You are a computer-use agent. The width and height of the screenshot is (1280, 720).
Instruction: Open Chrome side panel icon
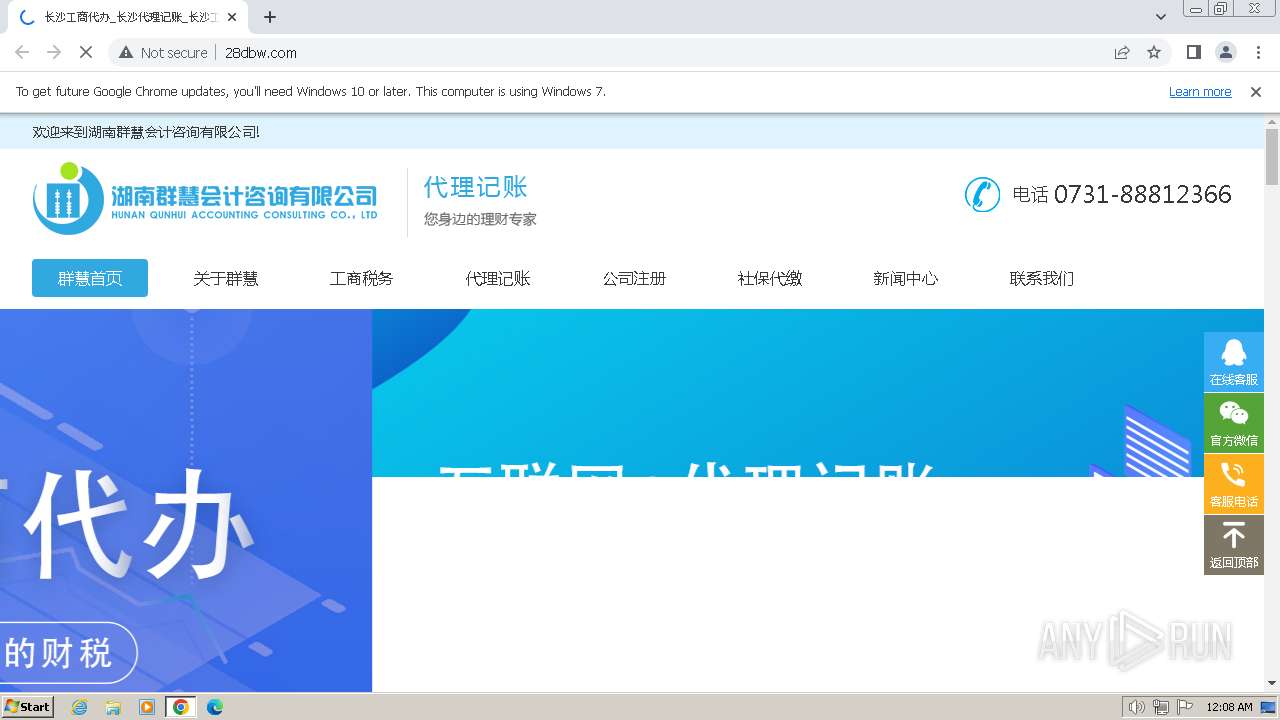click(1193, 52)
